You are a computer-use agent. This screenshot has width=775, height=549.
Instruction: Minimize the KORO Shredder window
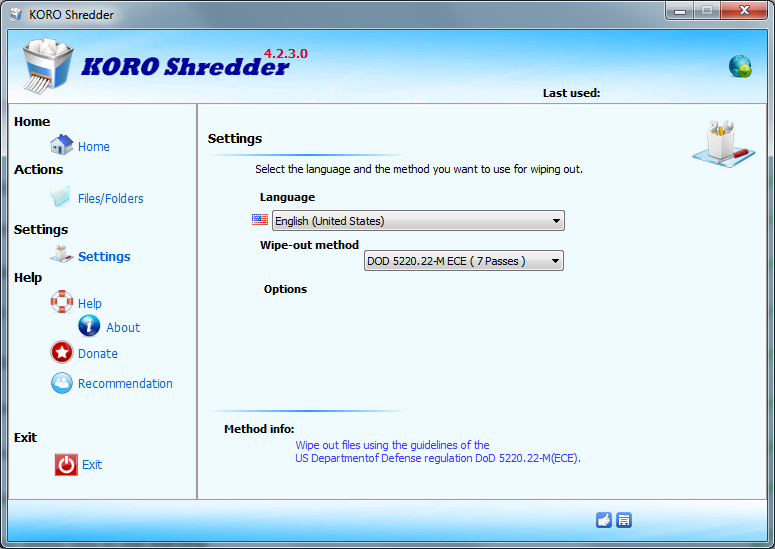tap(680, 11)
